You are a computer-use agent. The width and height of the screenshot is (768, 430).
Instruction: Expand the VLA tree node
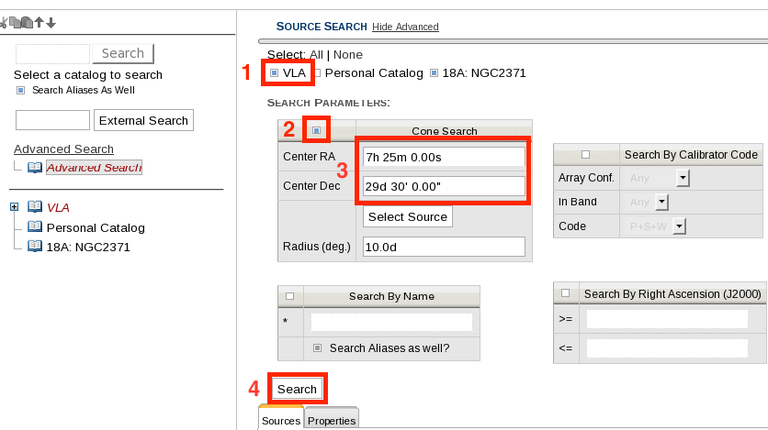[14, 207]
